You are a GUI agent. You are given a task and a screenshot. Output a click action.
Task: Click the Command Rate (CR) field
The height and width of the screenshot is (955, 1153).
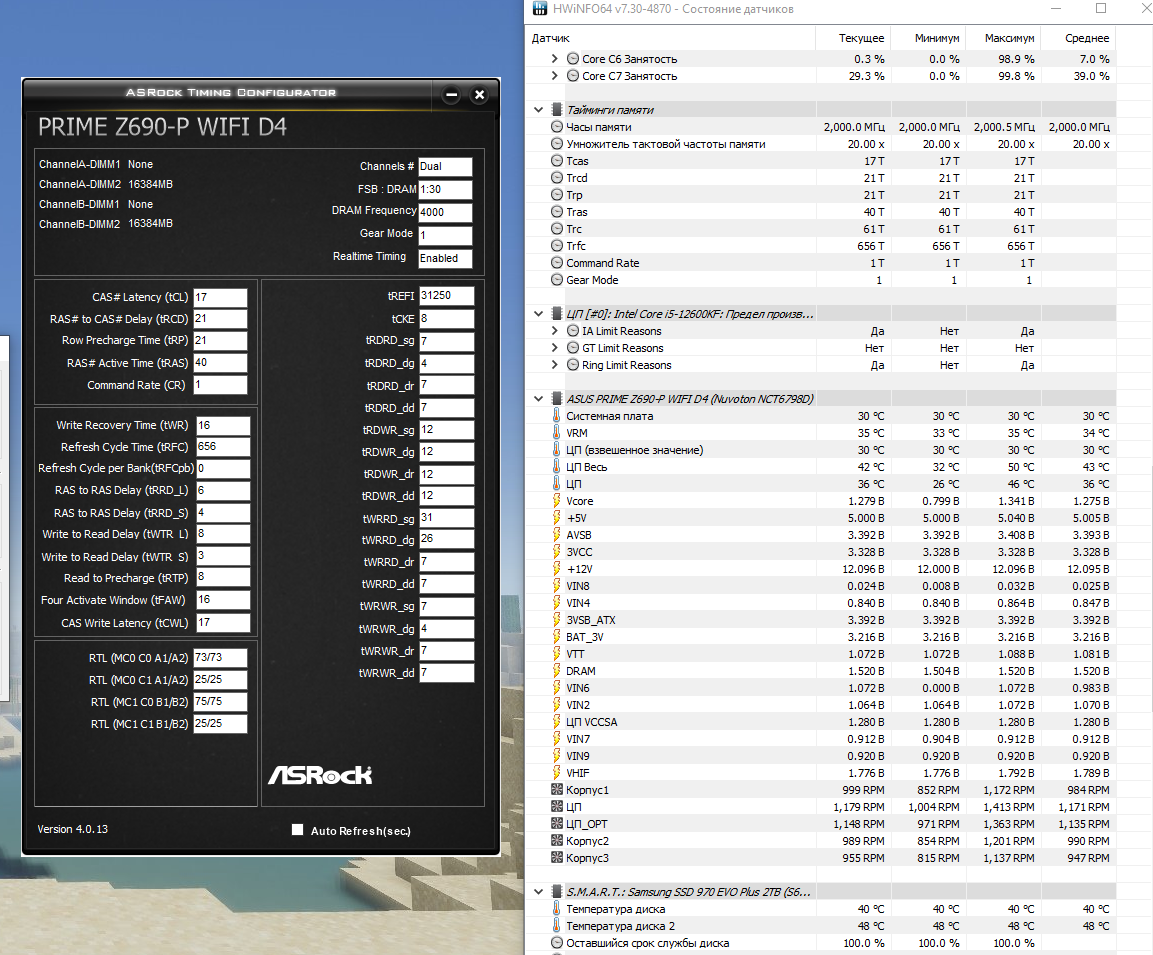click(220, 384)
